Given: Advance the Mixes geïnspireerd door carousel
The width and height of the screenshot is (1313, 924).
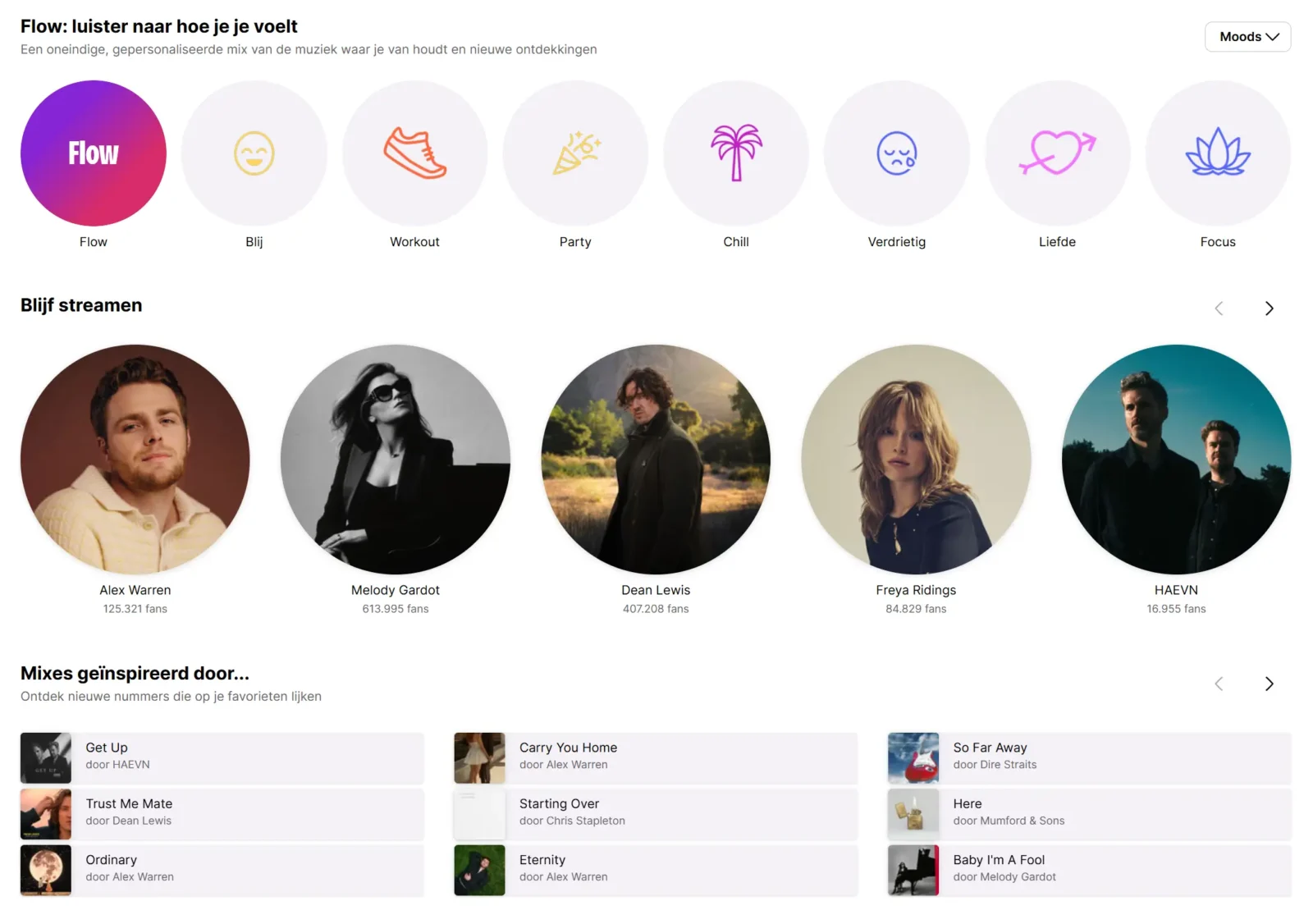Looking at the screenshot, I should point(1269,683).
